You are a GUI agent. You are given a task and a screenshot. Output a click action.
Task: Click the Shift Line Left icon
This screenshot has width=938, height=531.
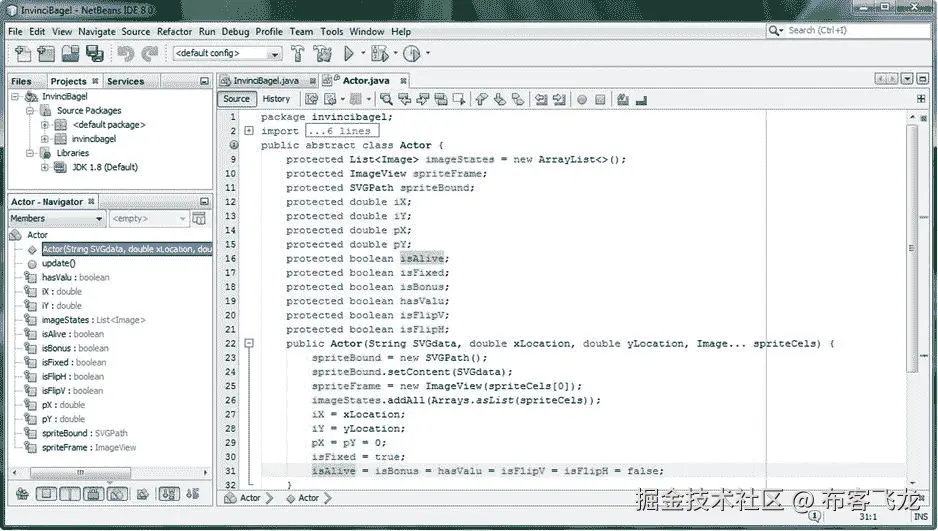pyautogui.click(x=541, y=99)
